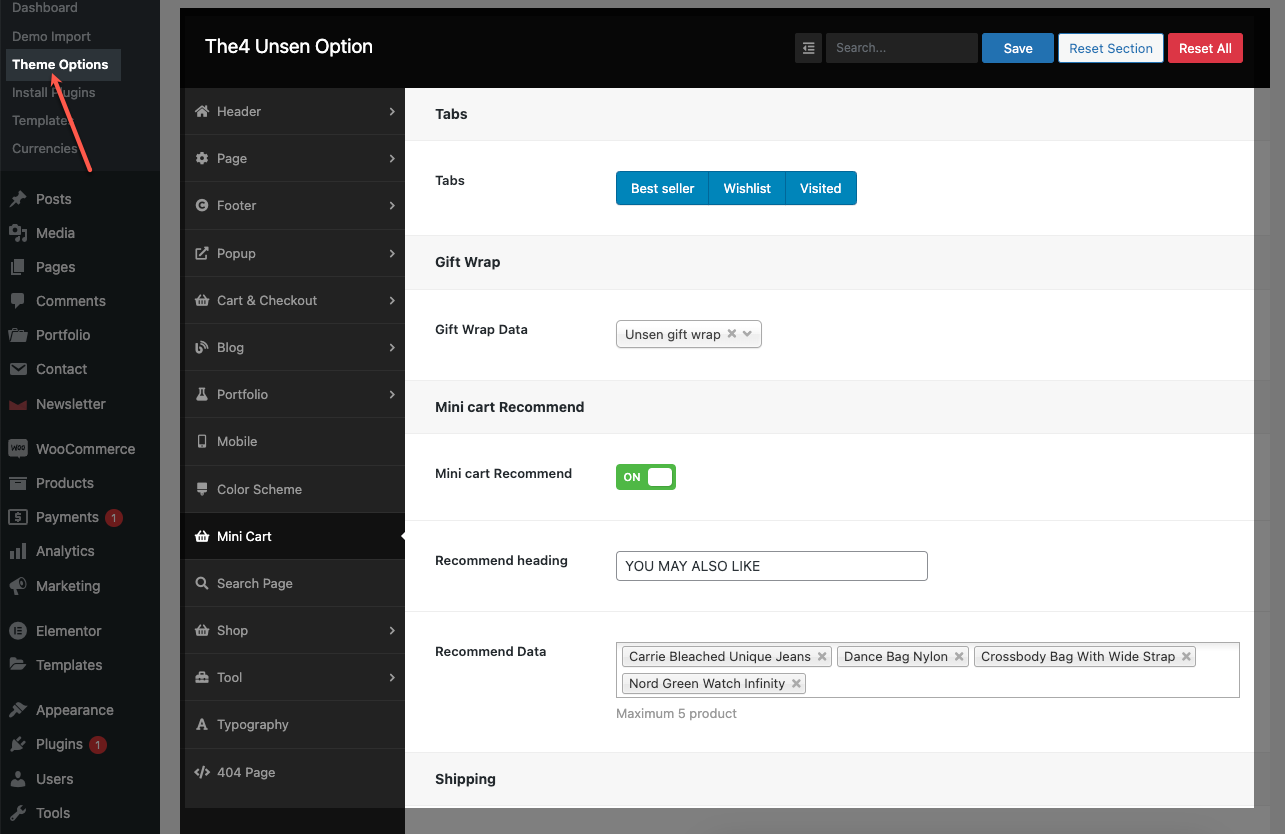
Task: Expand the Popup section chevron
Action: [x=392, y=253]
